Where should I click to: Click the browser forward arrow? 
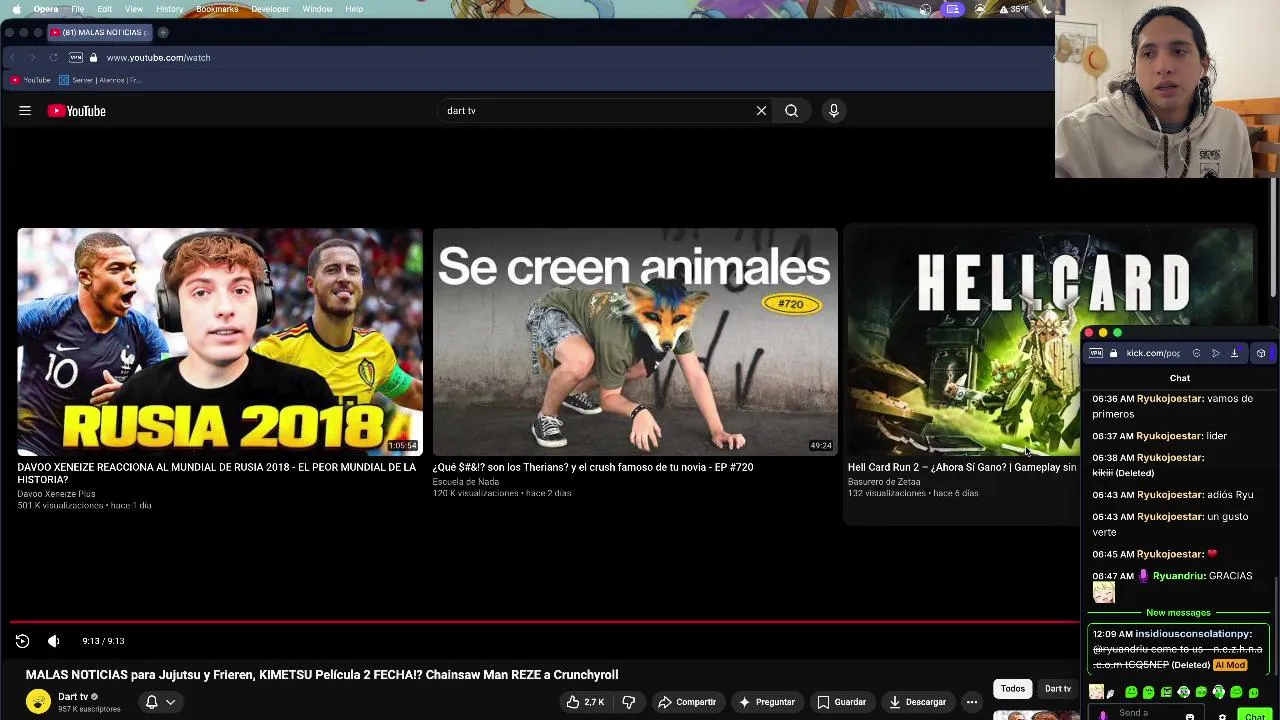click(x=32, y=58)
